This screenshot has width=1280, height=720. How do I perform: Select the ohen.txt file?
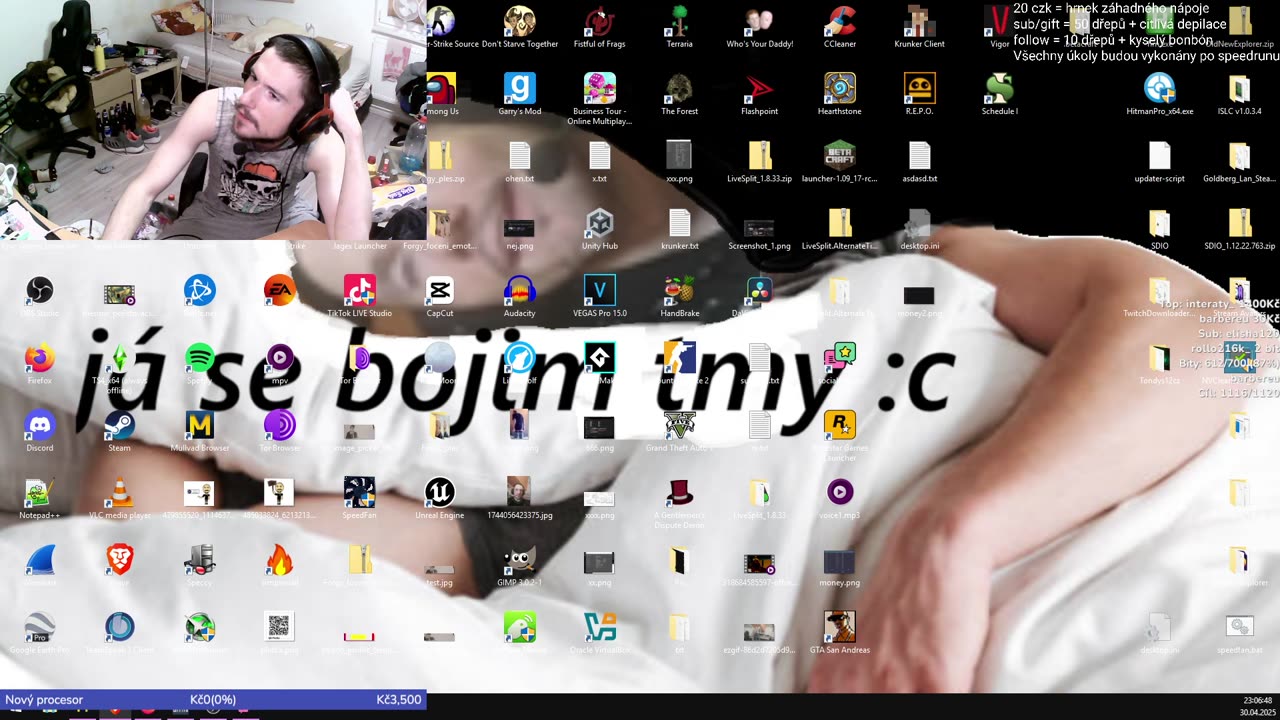coord(520,160)
